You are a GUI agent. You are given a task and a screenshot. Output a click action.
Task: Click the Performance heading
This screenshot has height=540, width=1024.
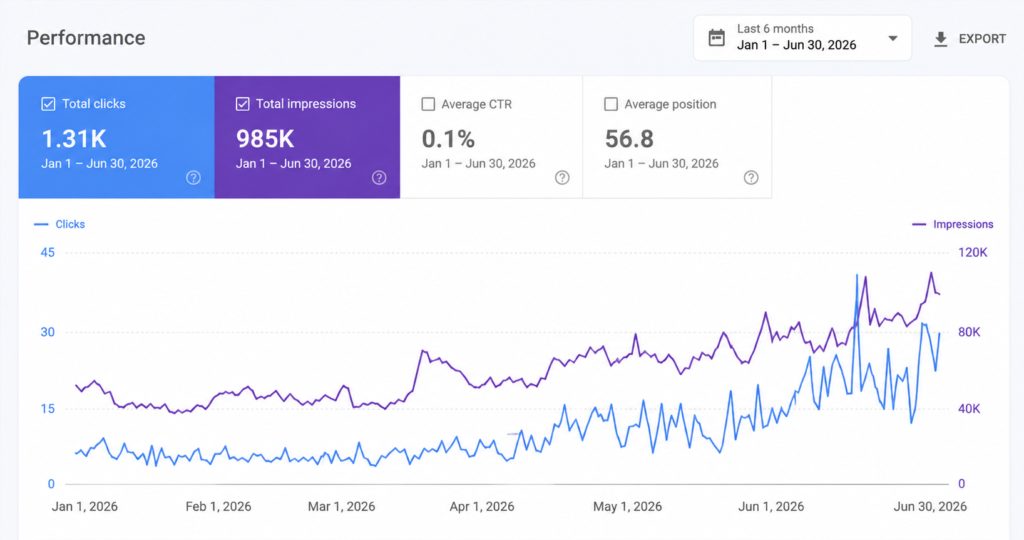pos(86,38)
